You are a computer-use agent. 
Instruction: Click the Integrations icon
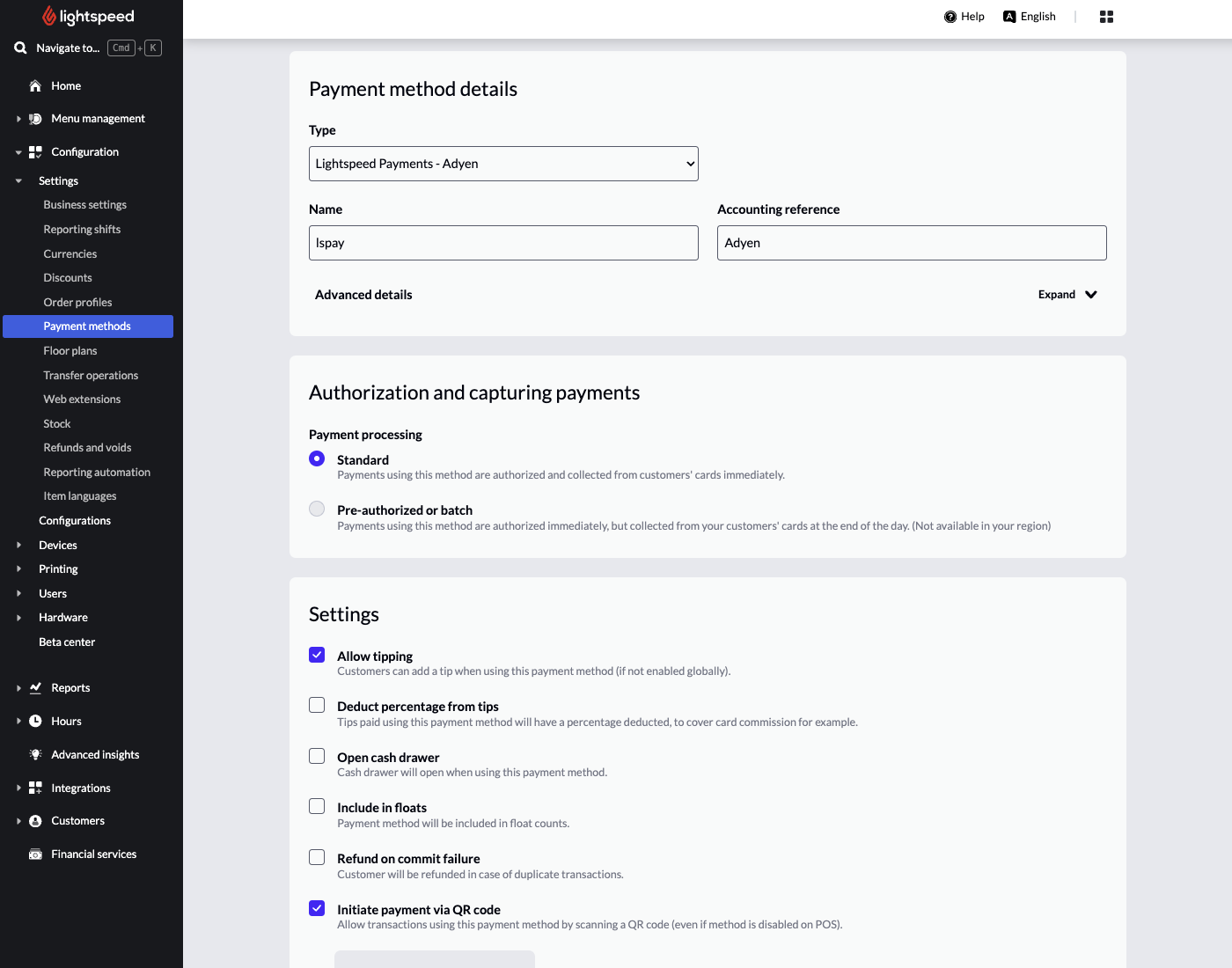35,788
